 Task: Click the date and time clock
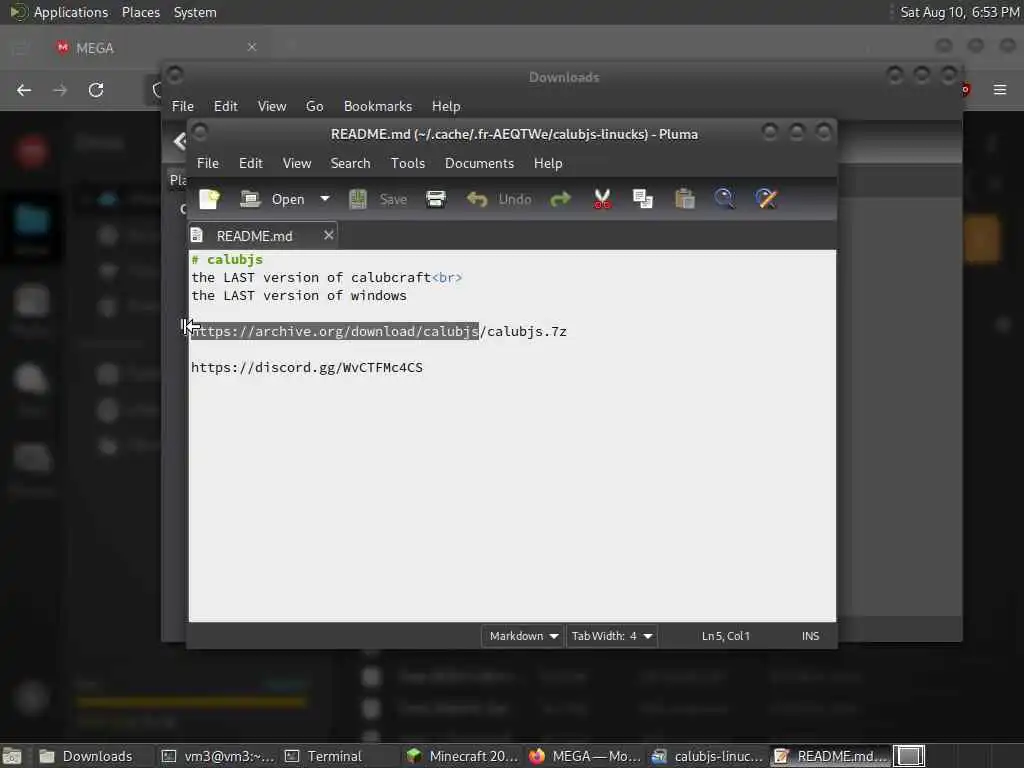coord(959,12)
